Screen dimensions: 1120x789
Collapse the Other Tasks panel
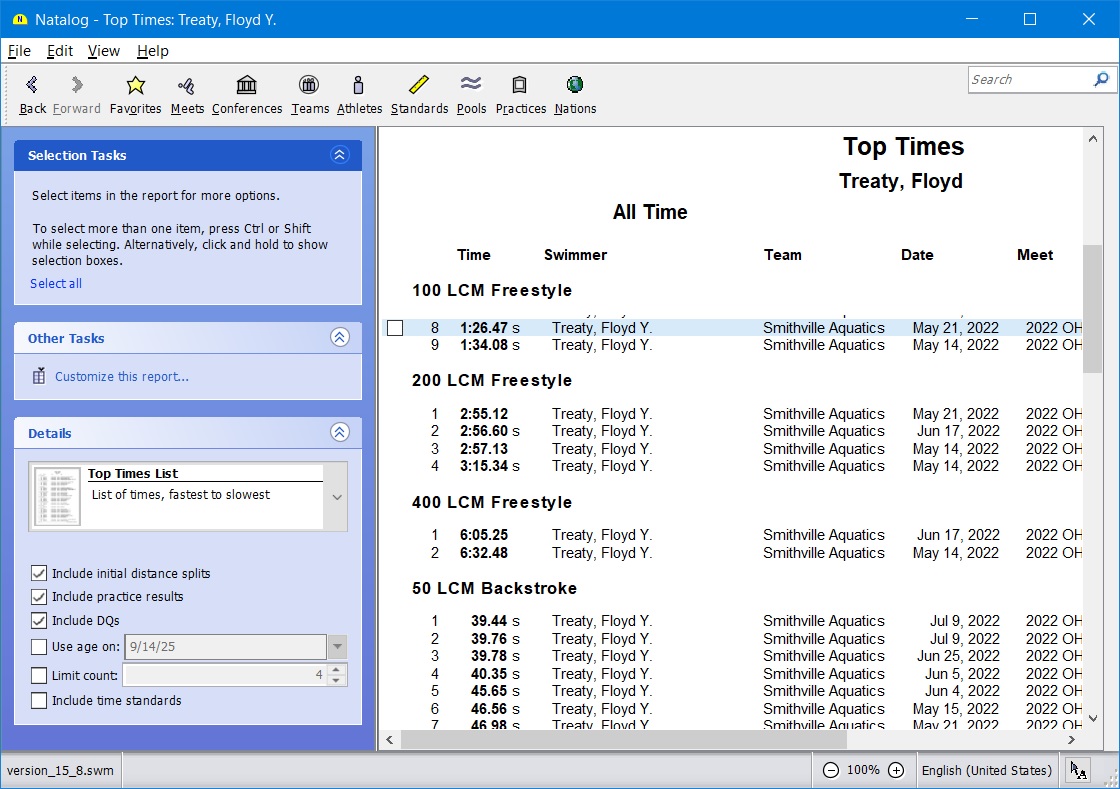coord(339,338)
